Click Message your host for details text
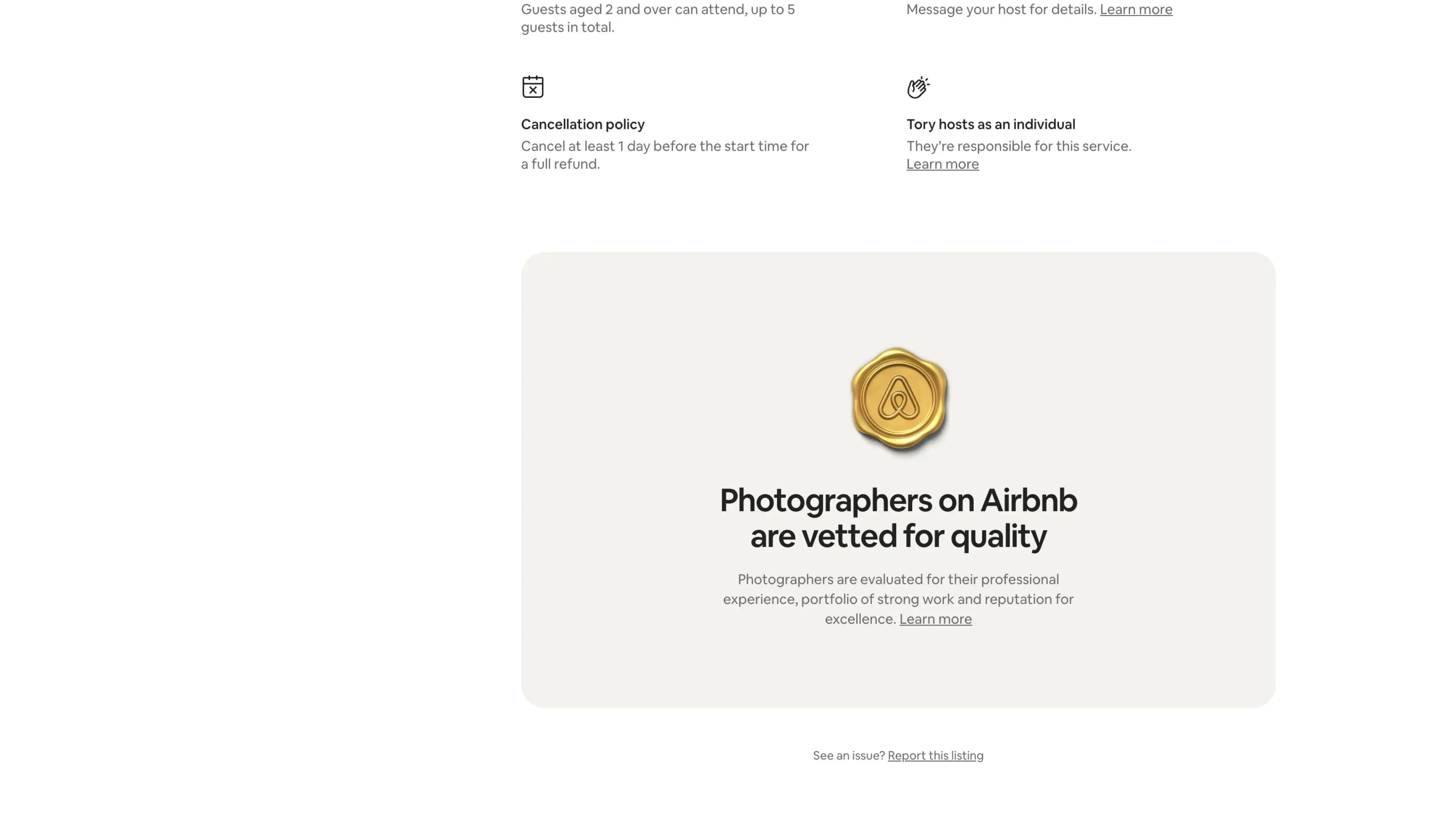 click(1001, 9)
